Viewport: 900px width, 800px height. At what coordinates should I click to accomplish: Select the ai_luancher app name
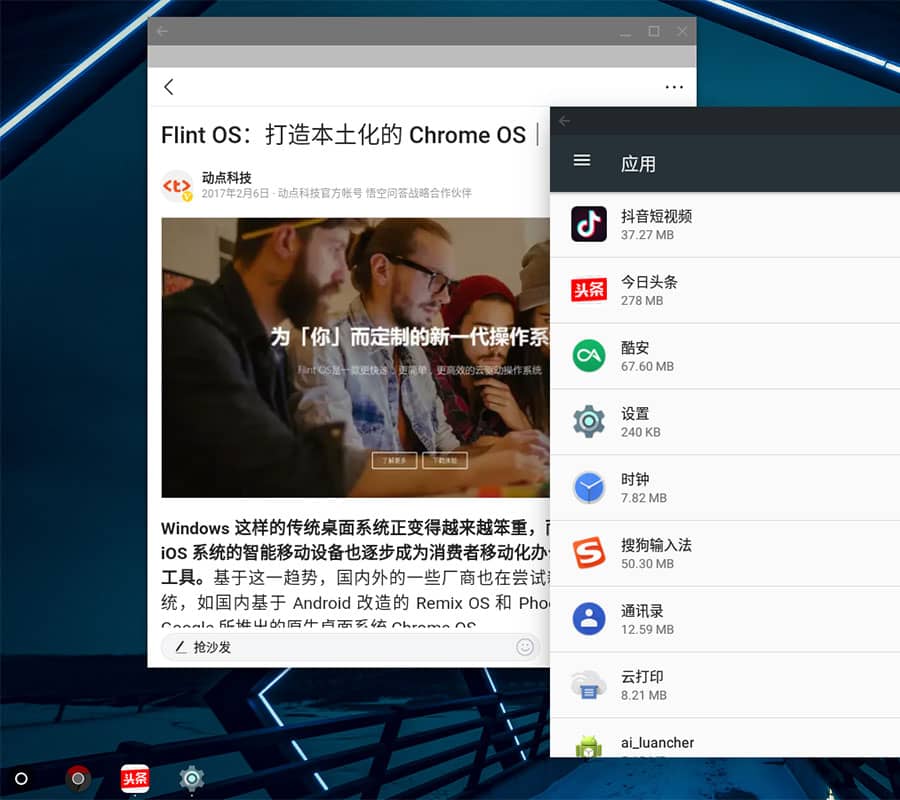point(657,743)
